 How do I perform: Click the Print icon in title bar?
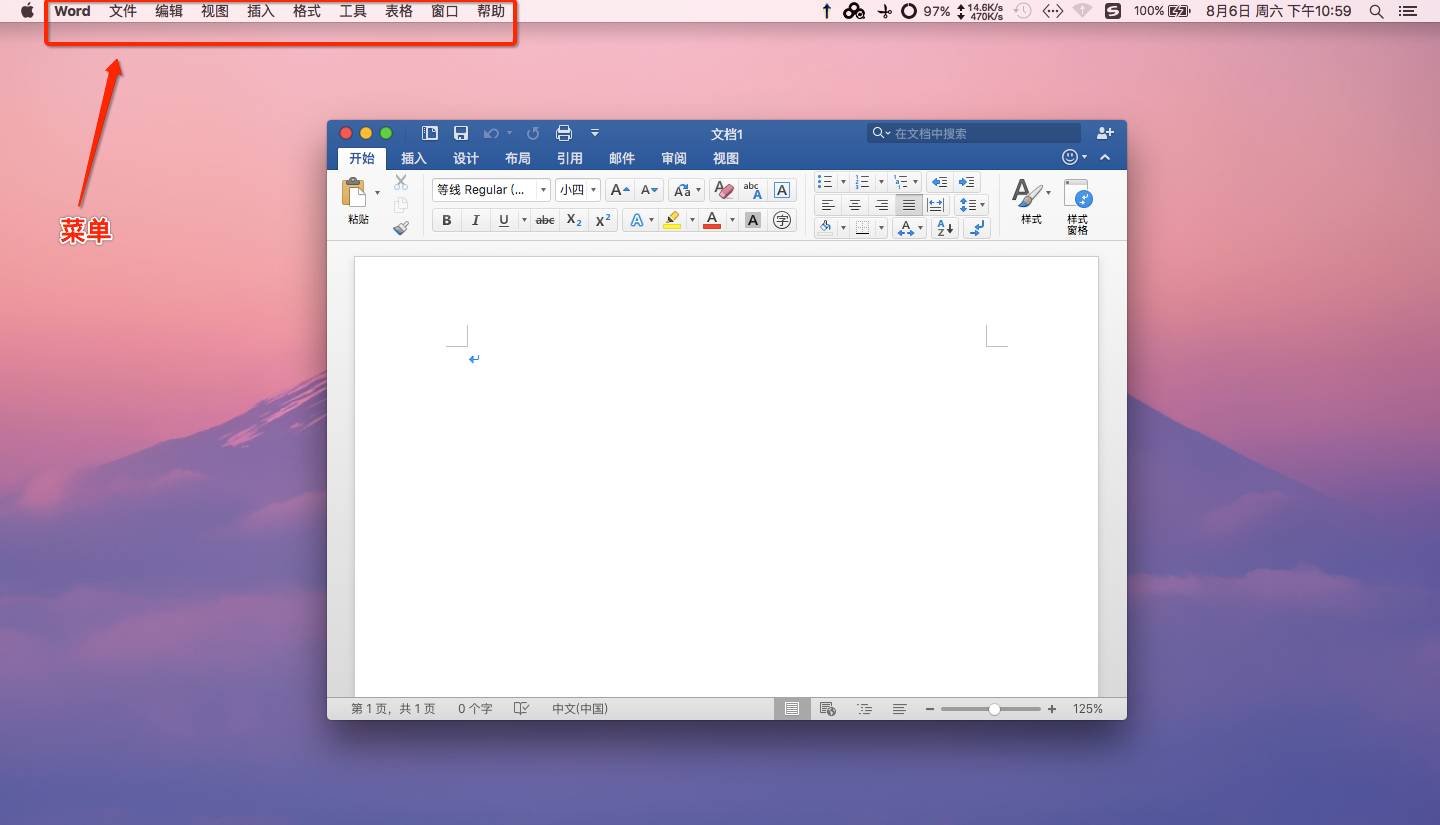[x=564, y=133]
